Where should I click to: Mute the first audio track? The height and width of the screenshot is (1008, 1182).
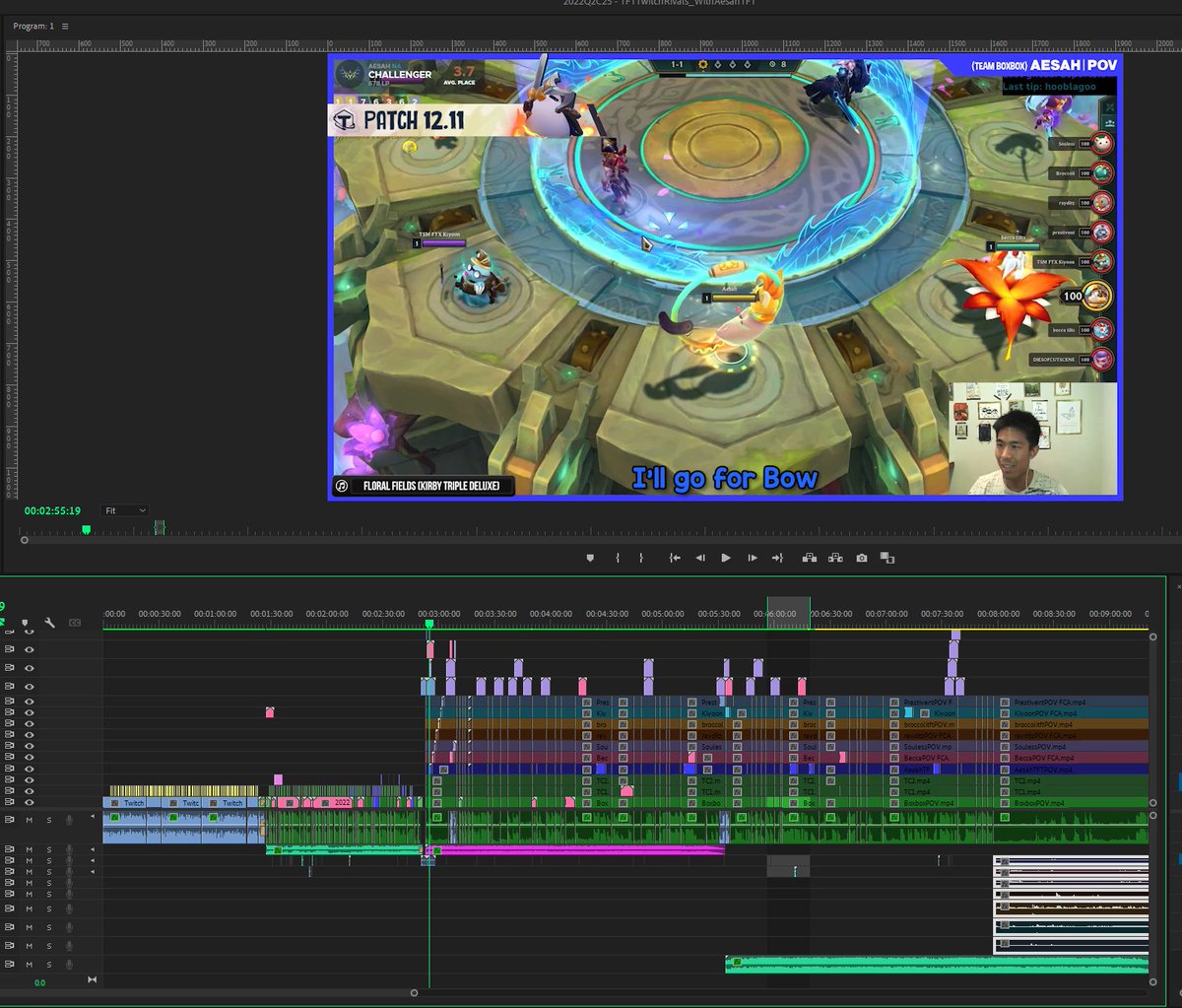30,820
